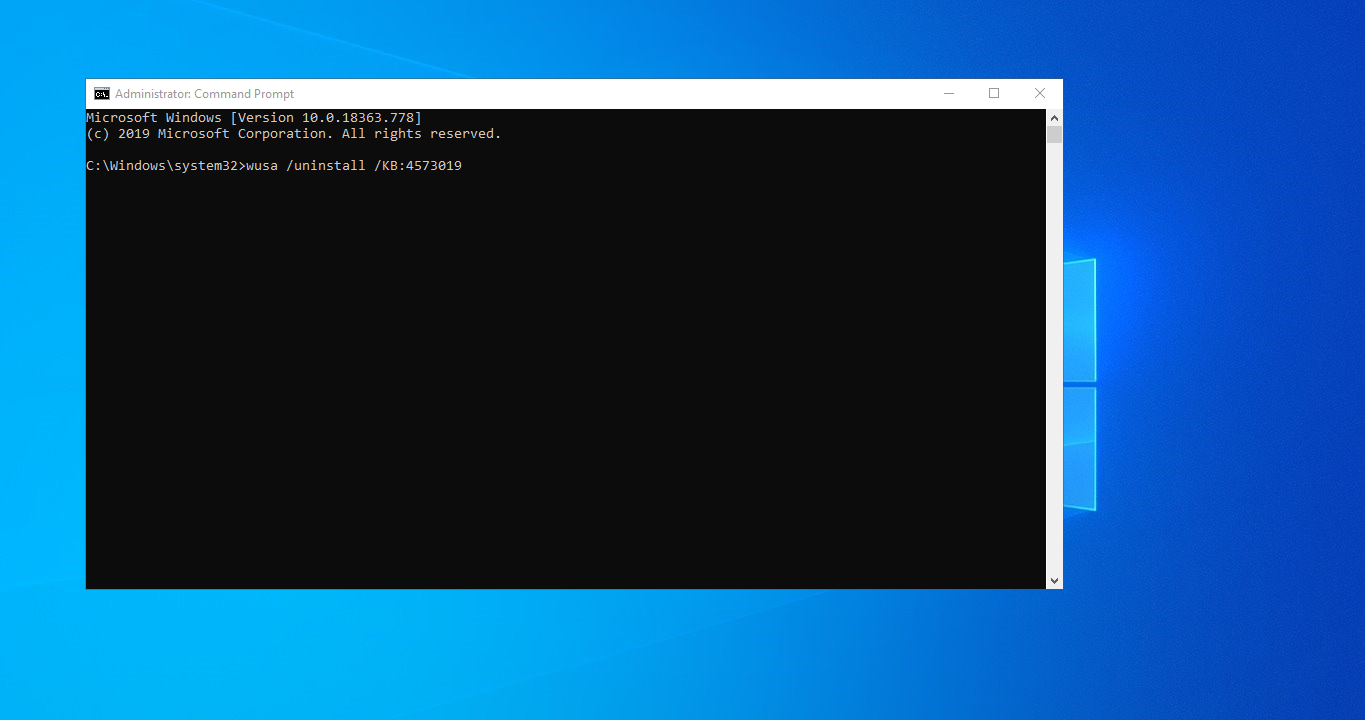Click the scrollbar down arrow

(x=1054, y=580)
